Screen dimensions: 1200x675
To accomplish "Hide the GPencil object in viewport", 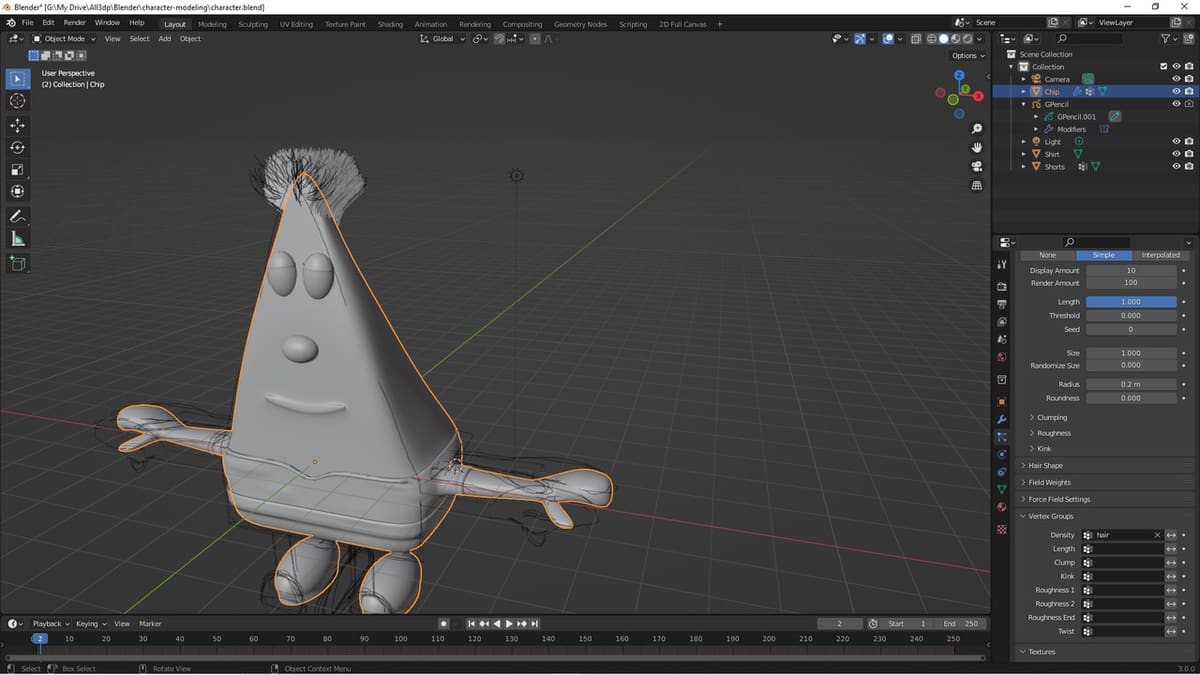I will tap(1176, 104).
